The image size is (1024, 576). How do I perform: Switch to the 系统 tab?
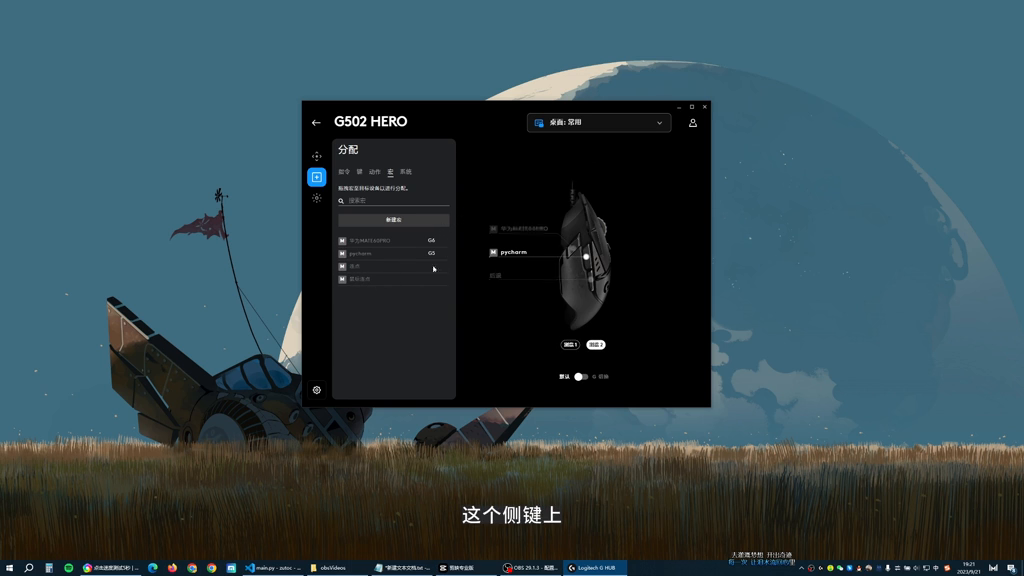point(406,172)
